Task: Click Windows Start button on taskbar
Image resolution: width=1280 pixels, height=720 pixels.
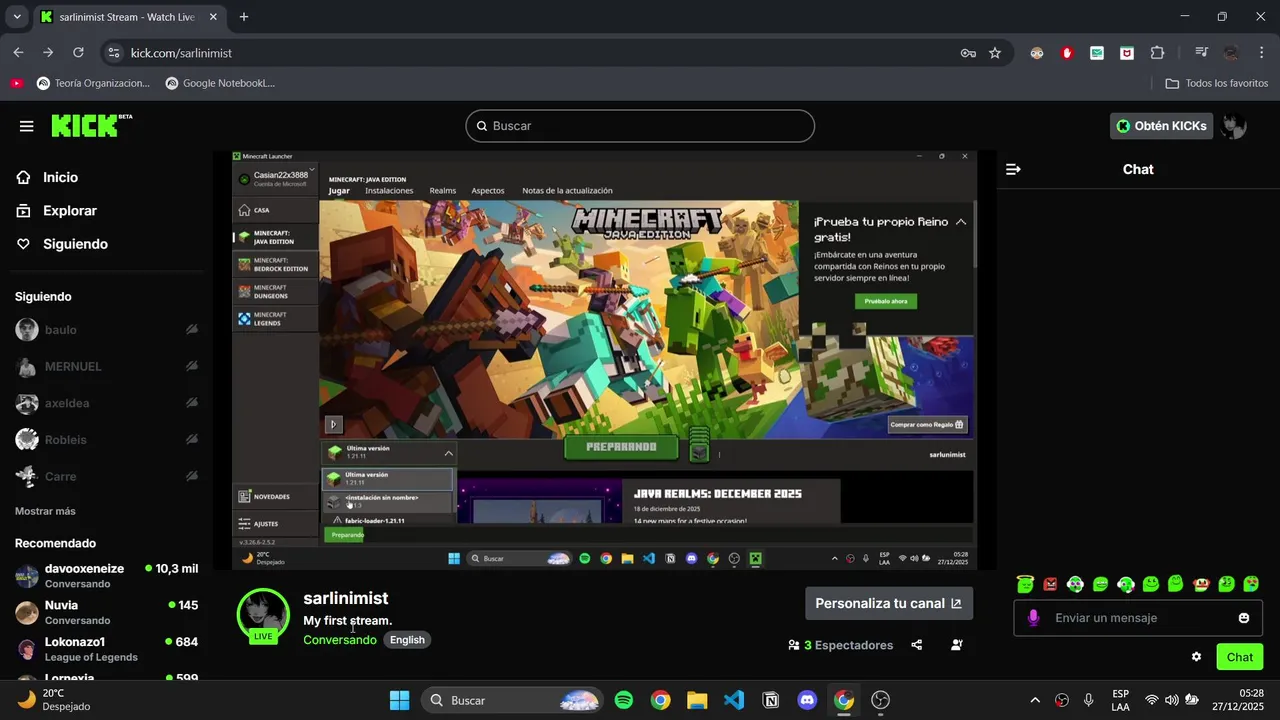Action: tap(399, 700)
